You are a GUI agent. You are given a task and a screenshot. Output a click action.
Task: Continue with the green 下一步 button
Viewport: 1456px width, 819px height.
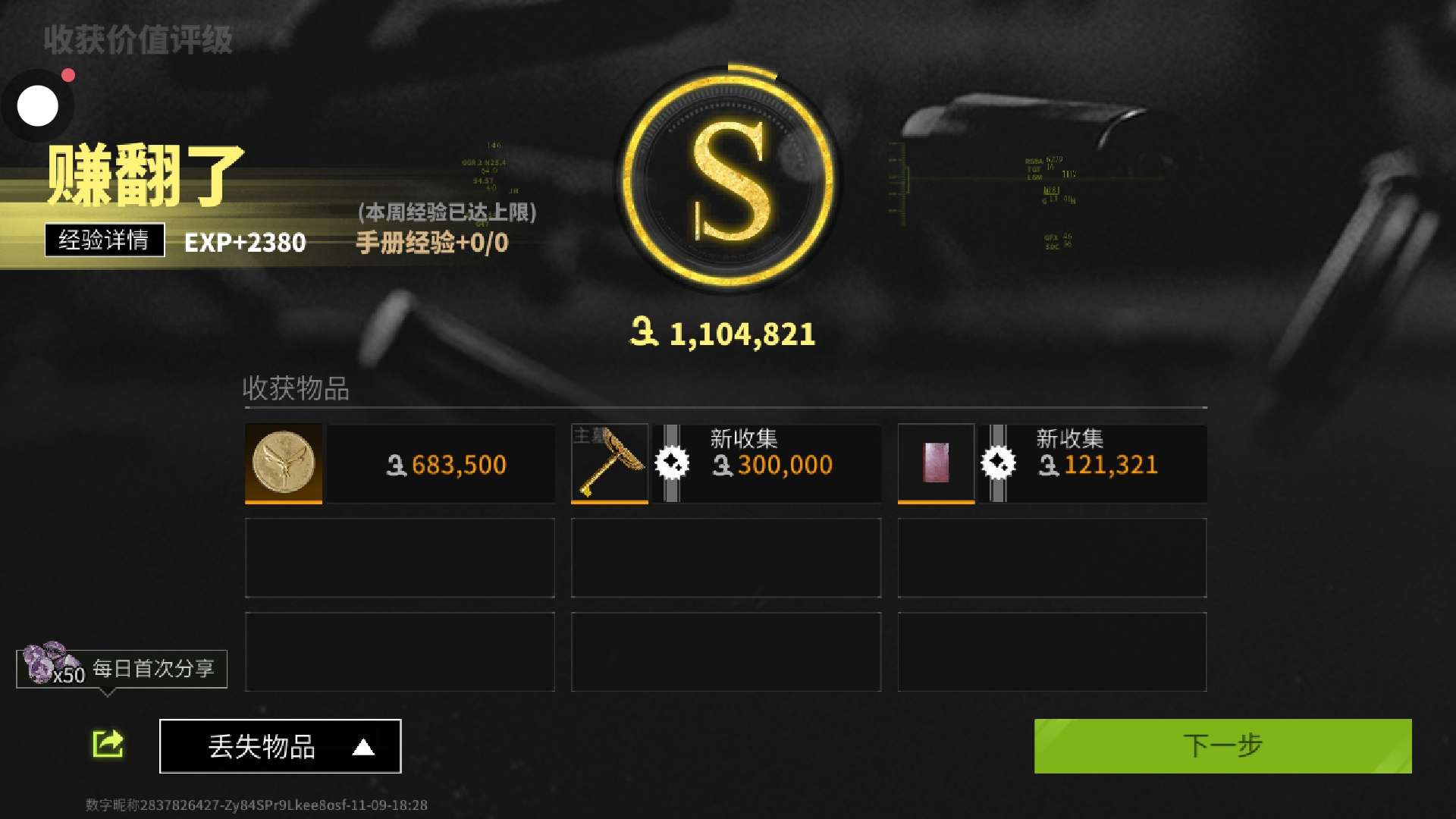1223,746
